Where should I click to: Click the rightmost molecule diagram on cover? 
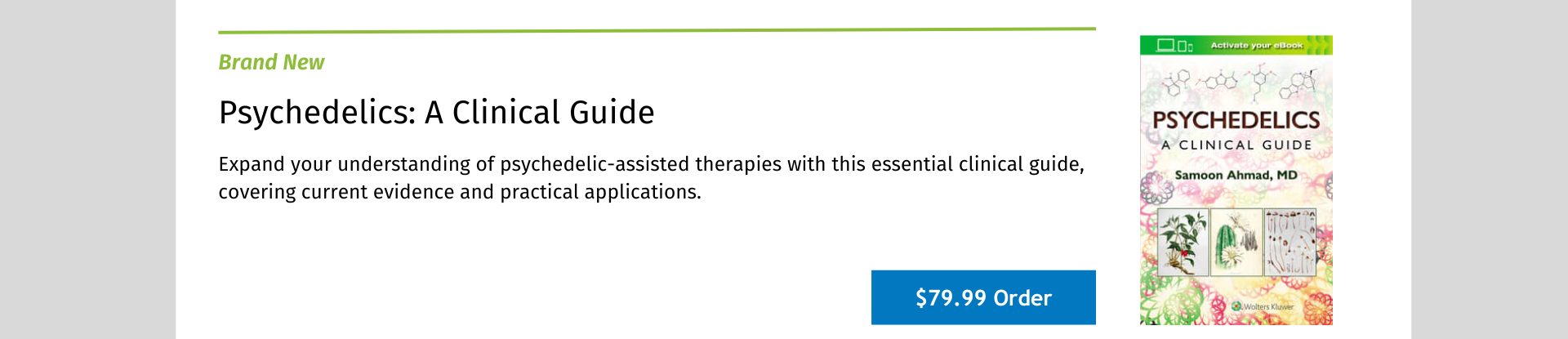1299,82
